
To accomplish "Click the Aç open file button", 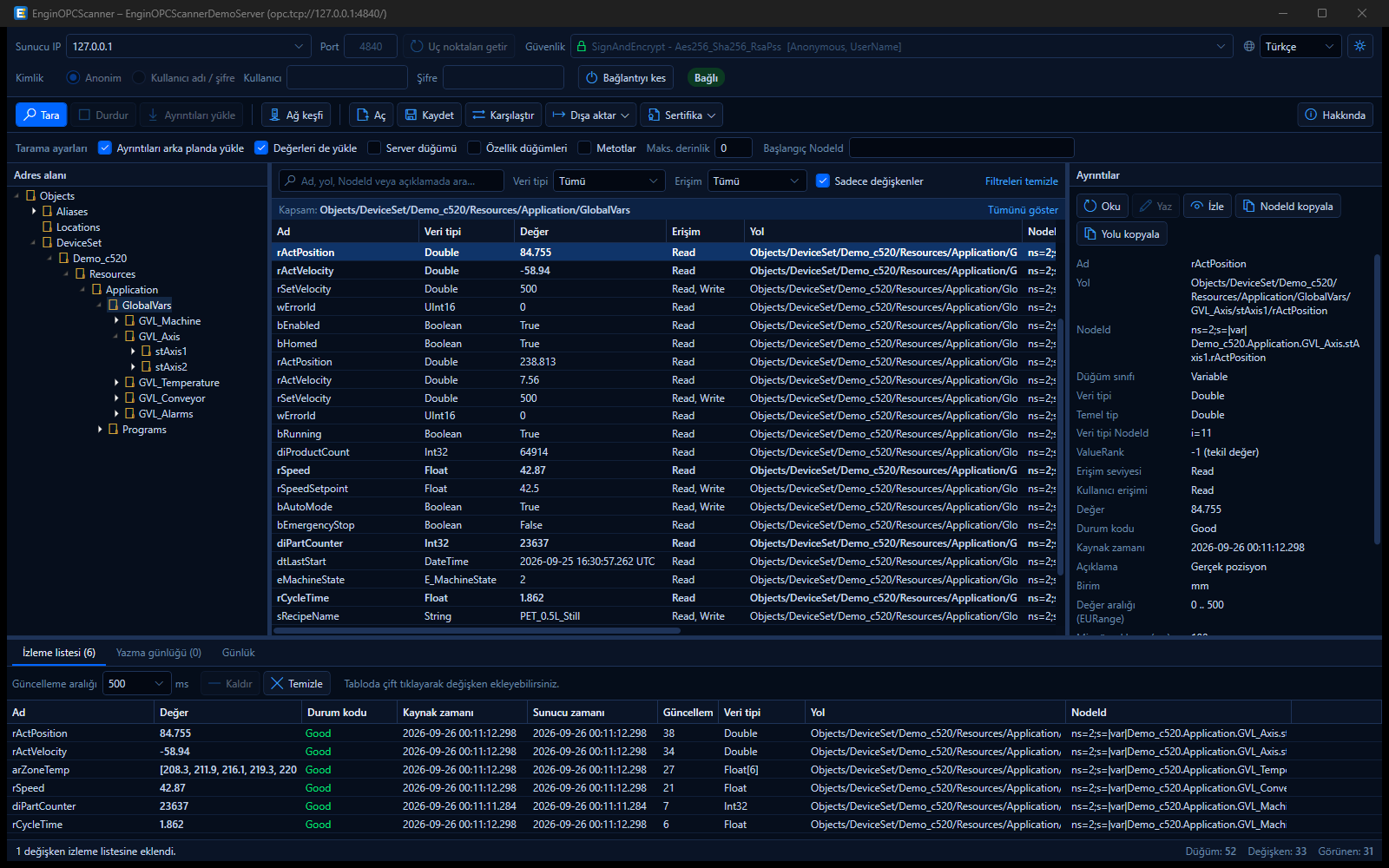I will pos(372,115).
